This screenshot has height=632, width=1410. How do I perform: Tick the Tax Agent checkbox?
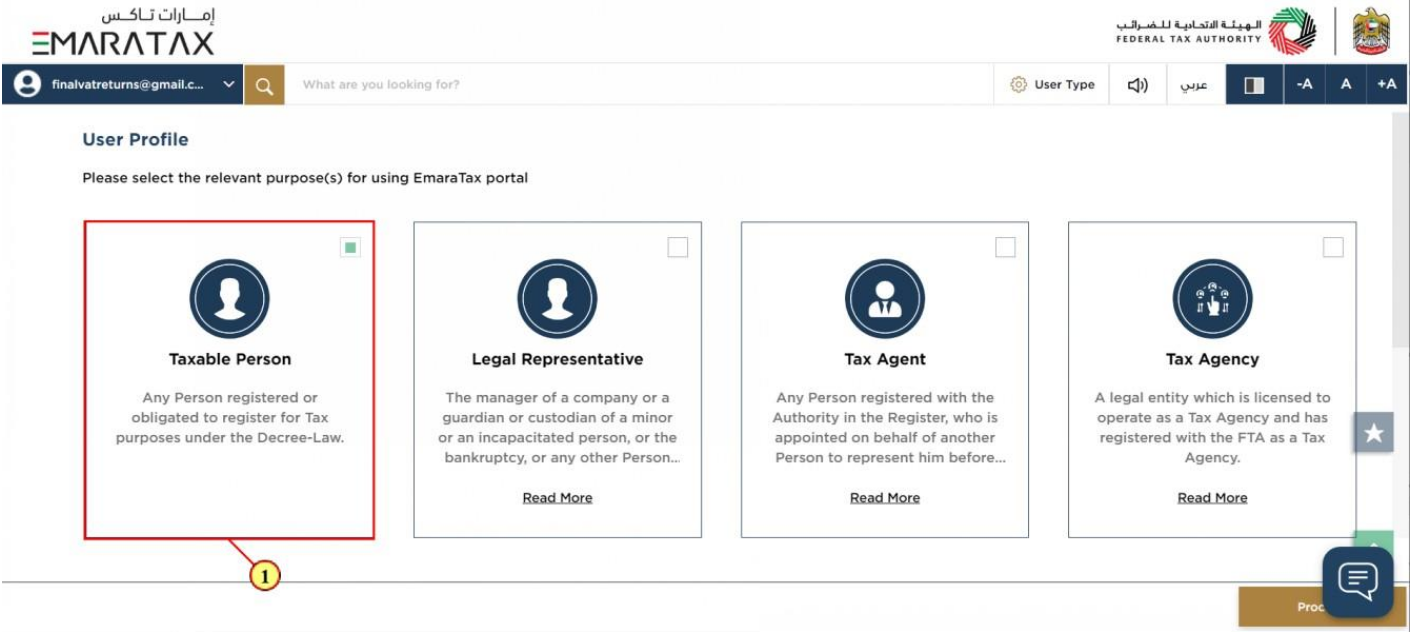click(1005, 247)
